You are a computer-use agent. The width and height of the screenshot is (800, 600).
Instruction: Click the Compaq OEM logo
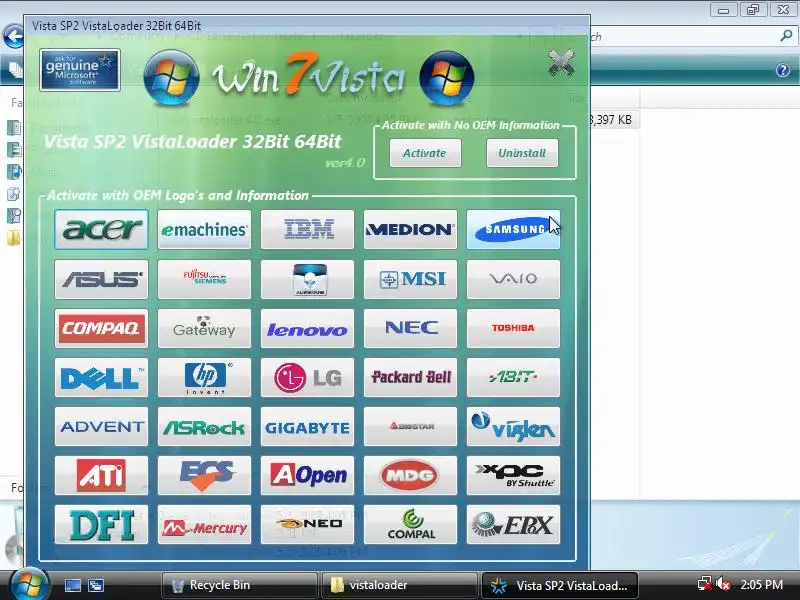[x=101, y=328]
